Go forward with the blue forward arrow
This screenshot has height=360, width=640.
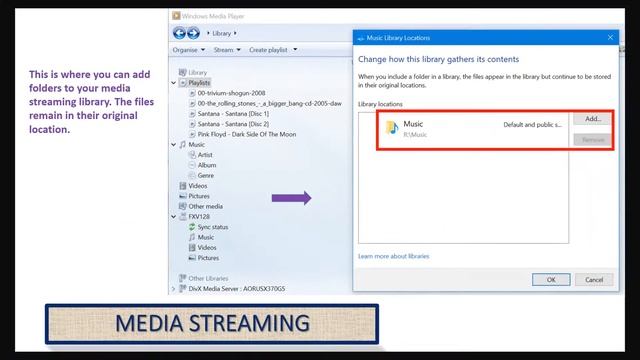tap(193, 33)
